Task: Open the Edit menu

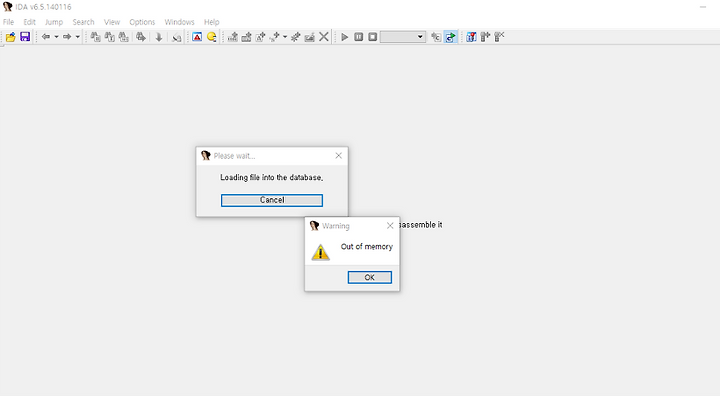Action: (x=29, y=22)
